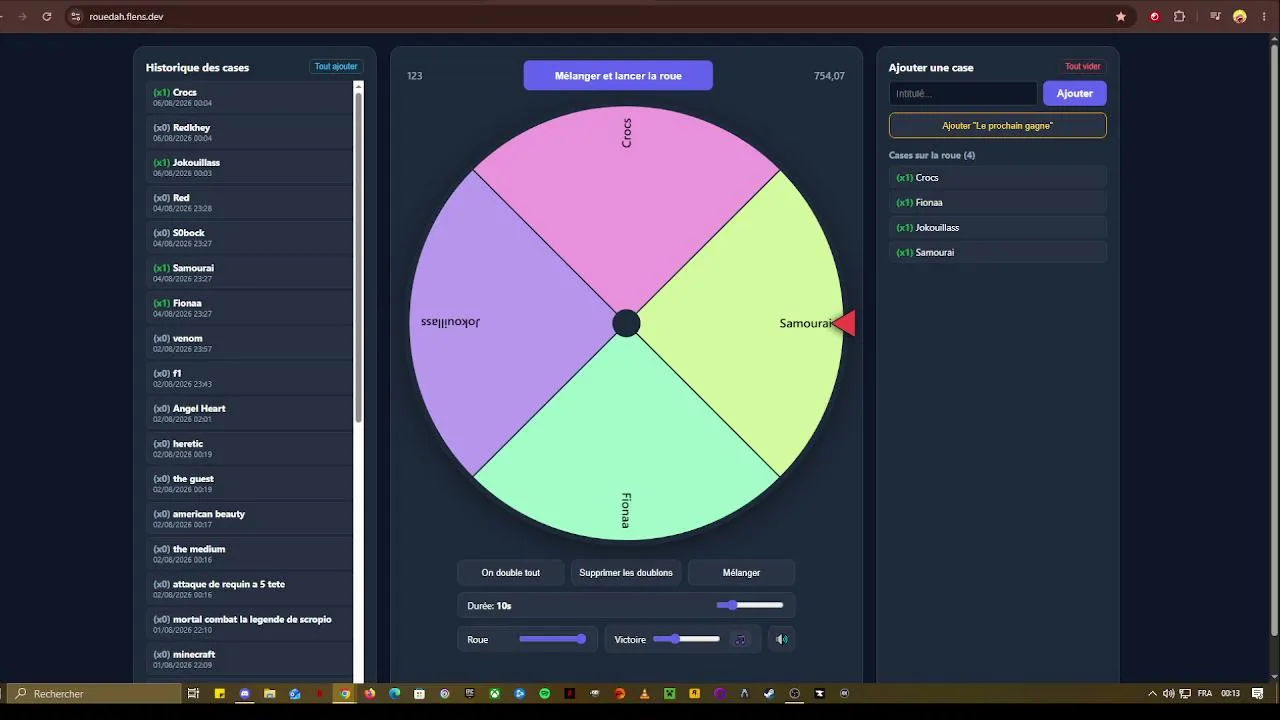Click the Ajouter button
This screenshot has width=1280, height=720.
click(x=1075, y=93)
